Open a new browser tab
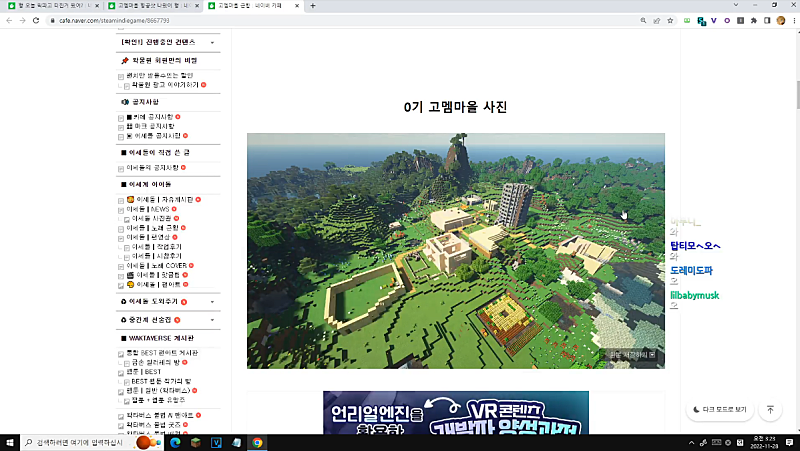The image size is (800, 451). tap(313, 6)
